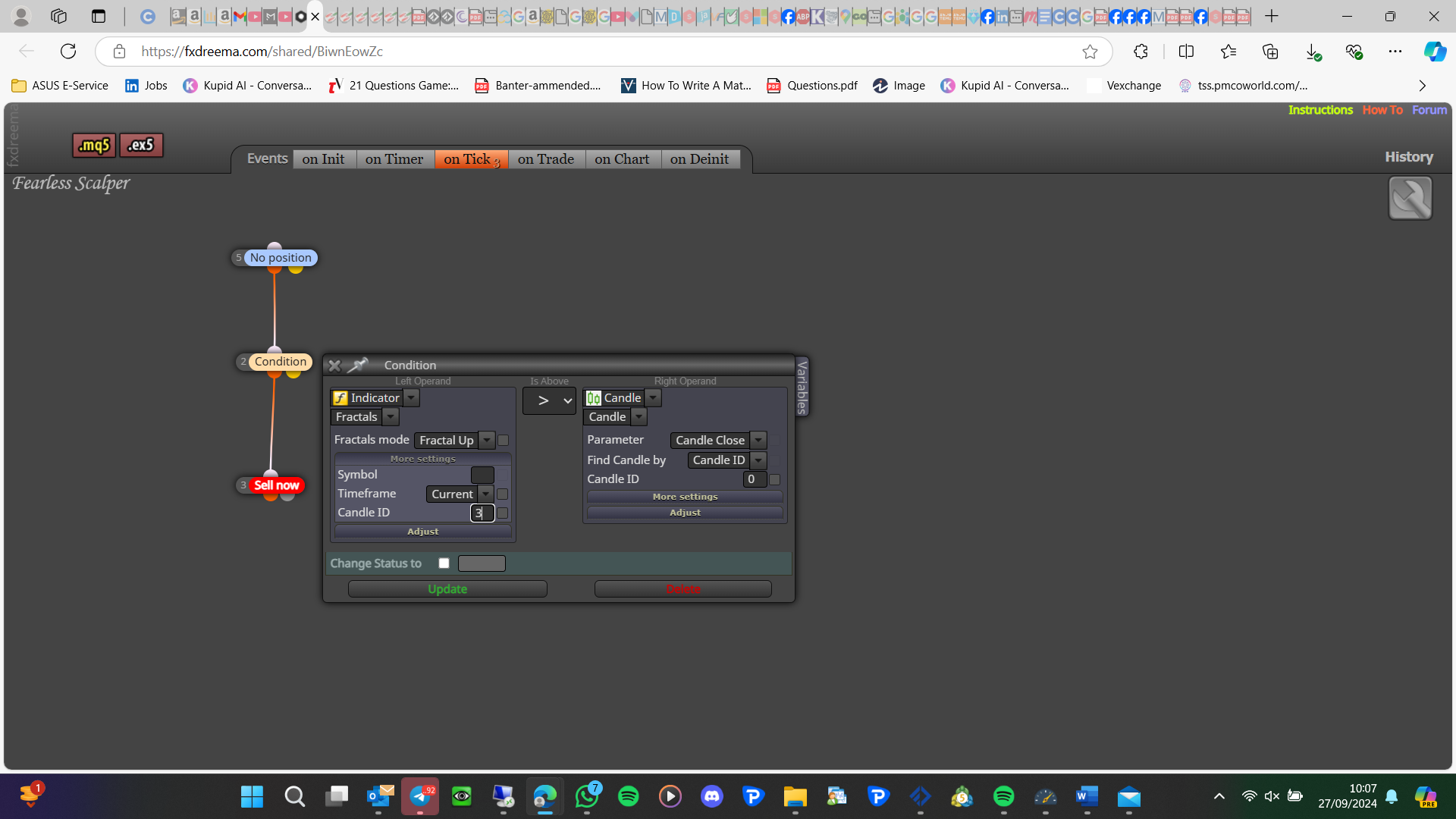Close the Condition dialog with X icon
This screenshot has height=819, width=1456.
click(x=334, y=366)
